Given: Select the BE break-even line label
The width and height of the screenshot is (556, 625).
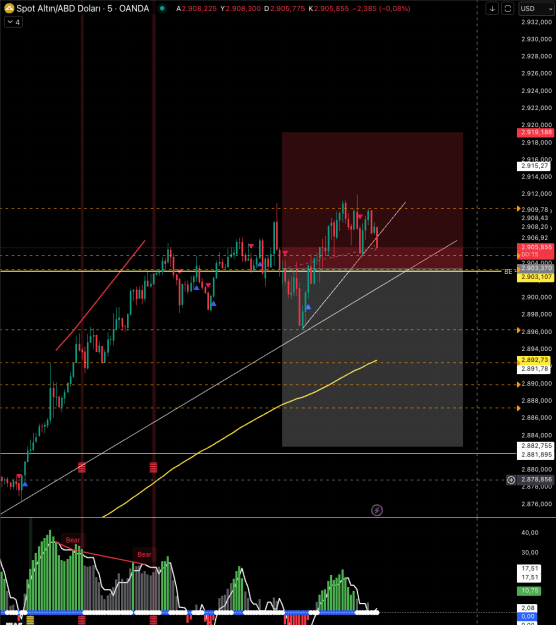Looking at the screenshot, I should [509, 271].
